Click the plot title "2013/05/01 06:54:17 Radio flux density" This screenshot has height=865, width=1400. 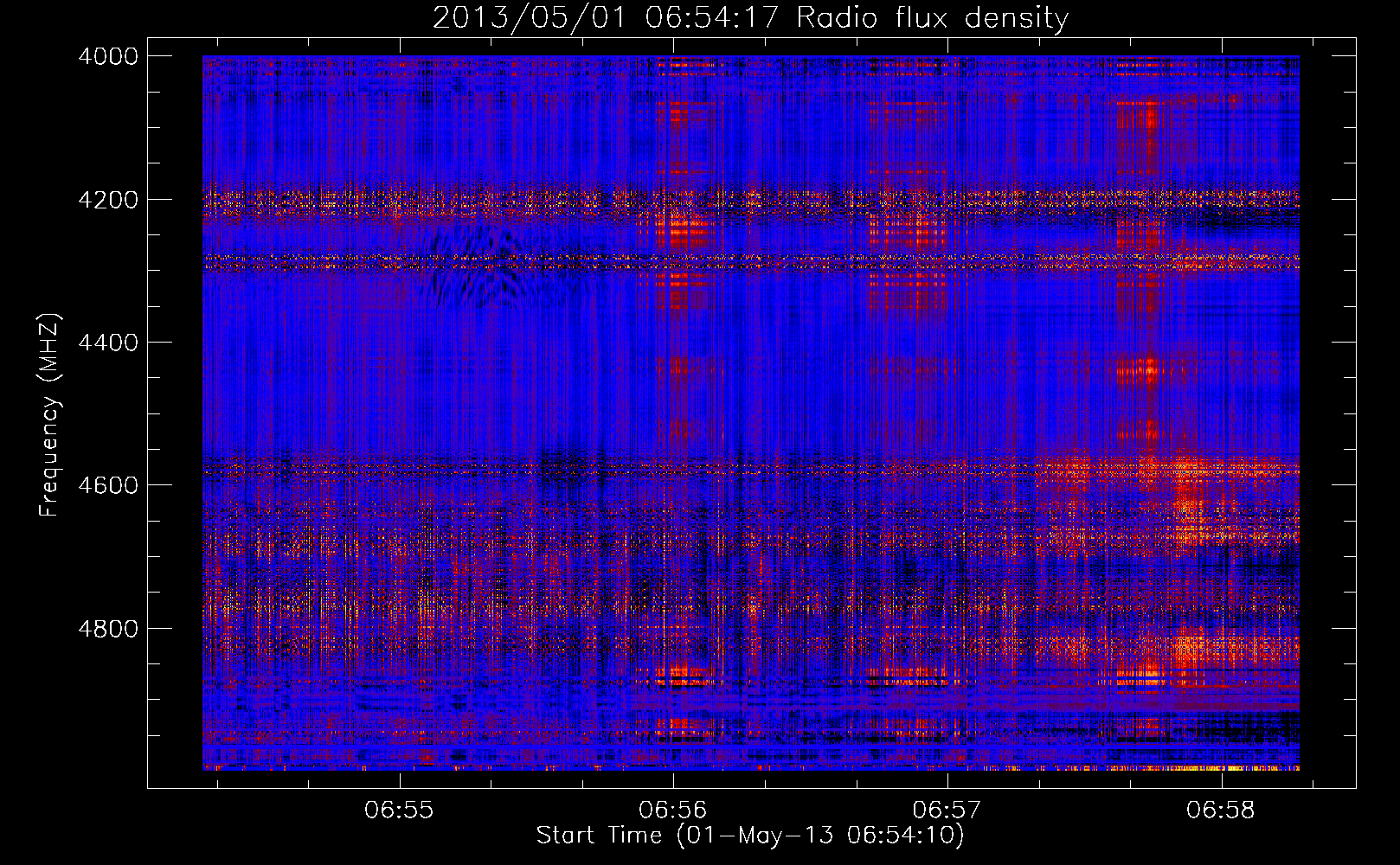pyautogui.click(x=750, y=18)
